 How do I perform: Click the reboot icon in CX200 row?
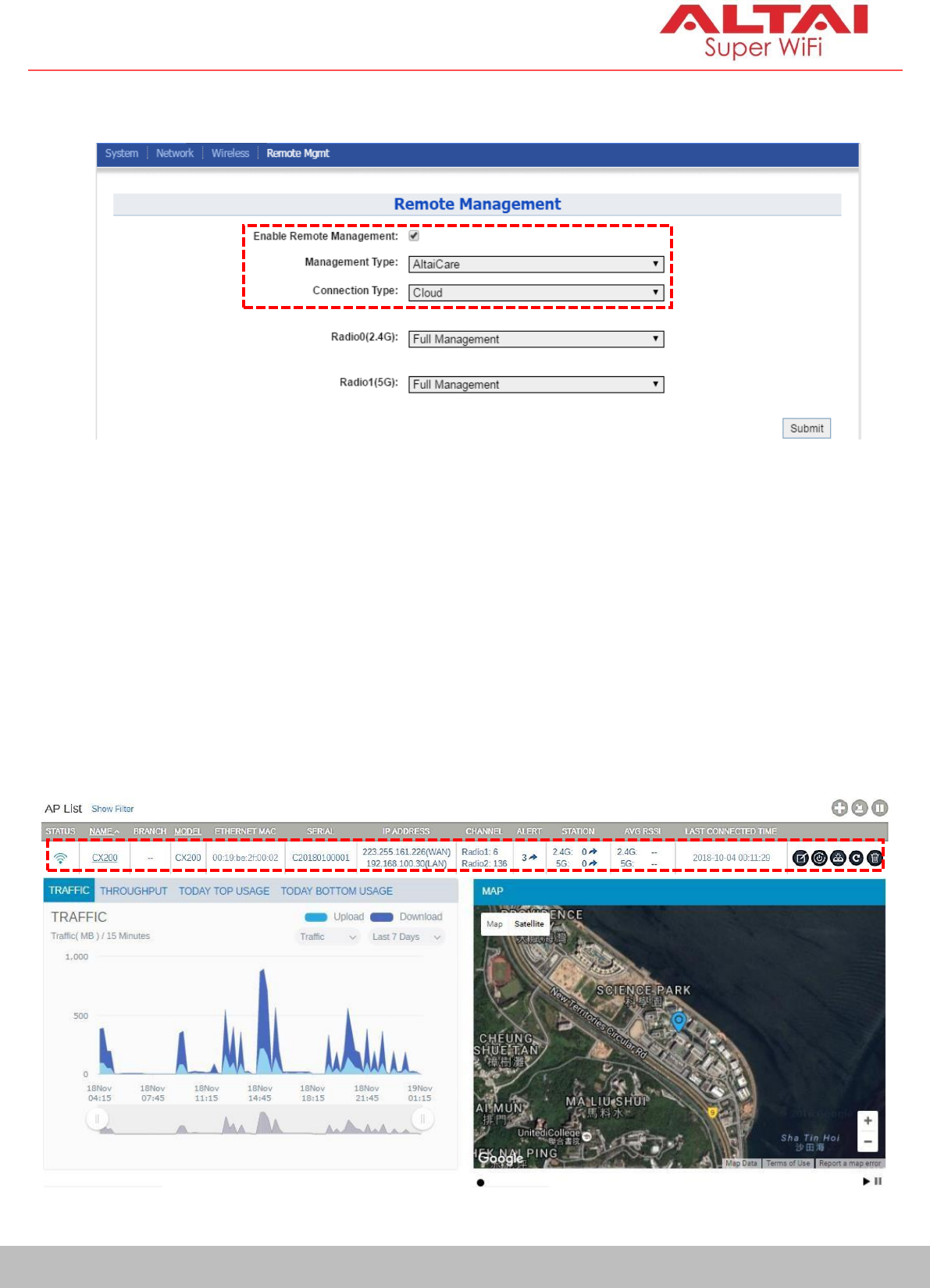819,858
